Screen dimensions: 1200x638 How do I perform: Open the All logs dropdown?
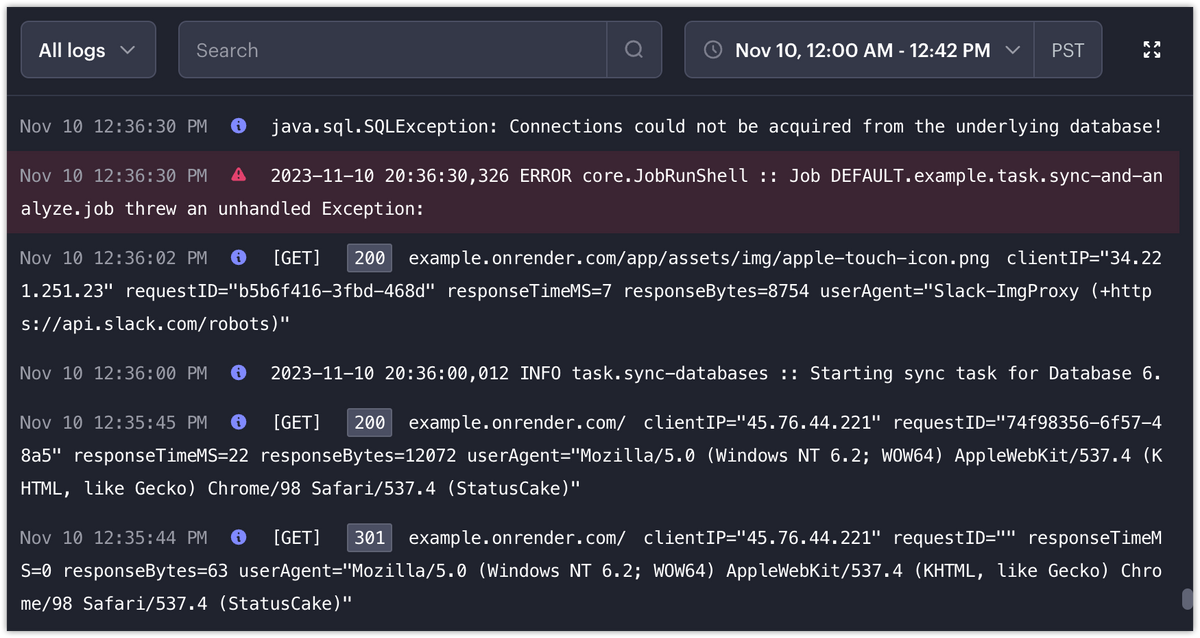coord(88,50)
